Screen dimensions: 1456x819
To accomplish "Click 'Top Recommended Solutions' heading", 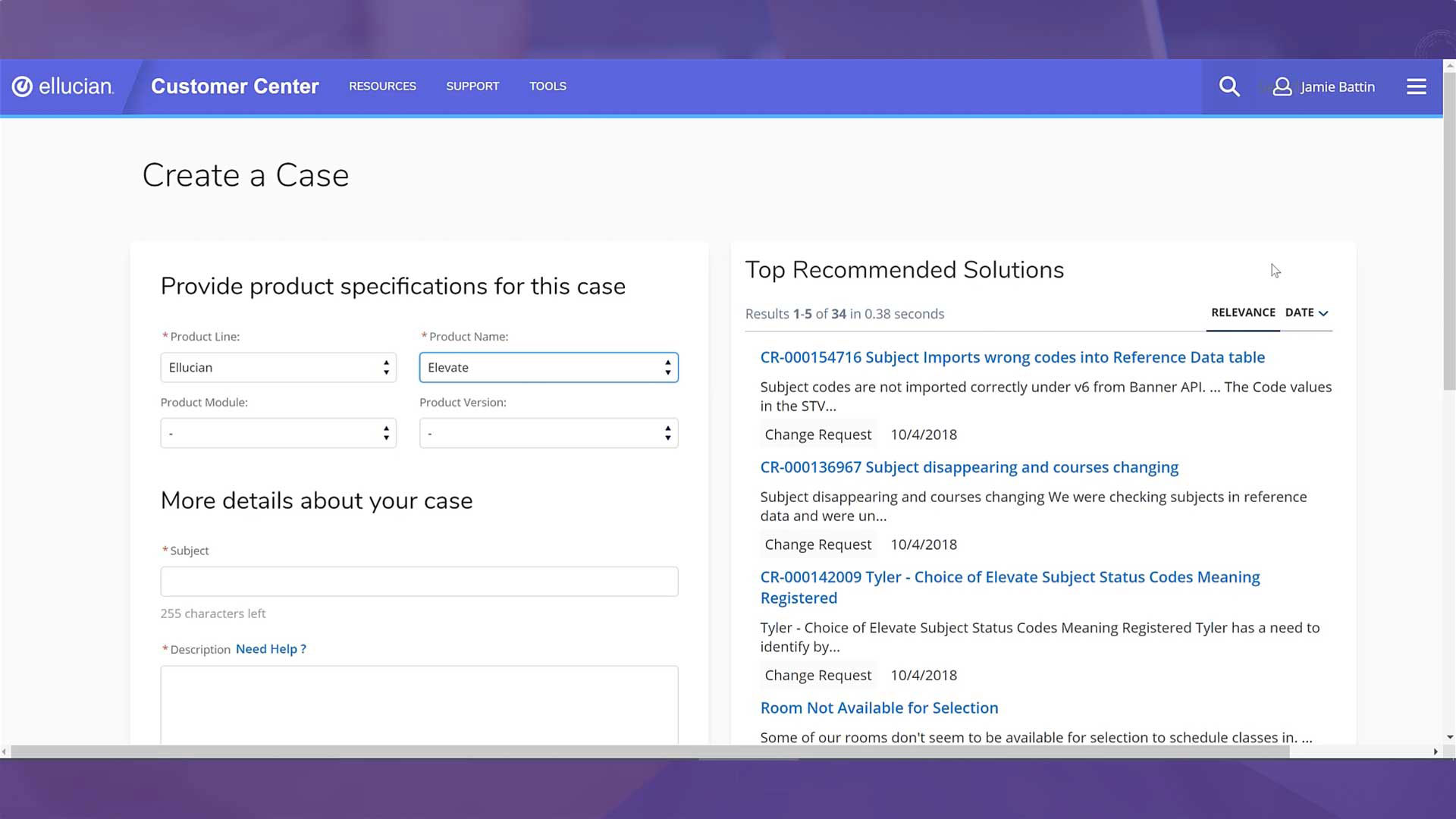I will pos(905,270).
